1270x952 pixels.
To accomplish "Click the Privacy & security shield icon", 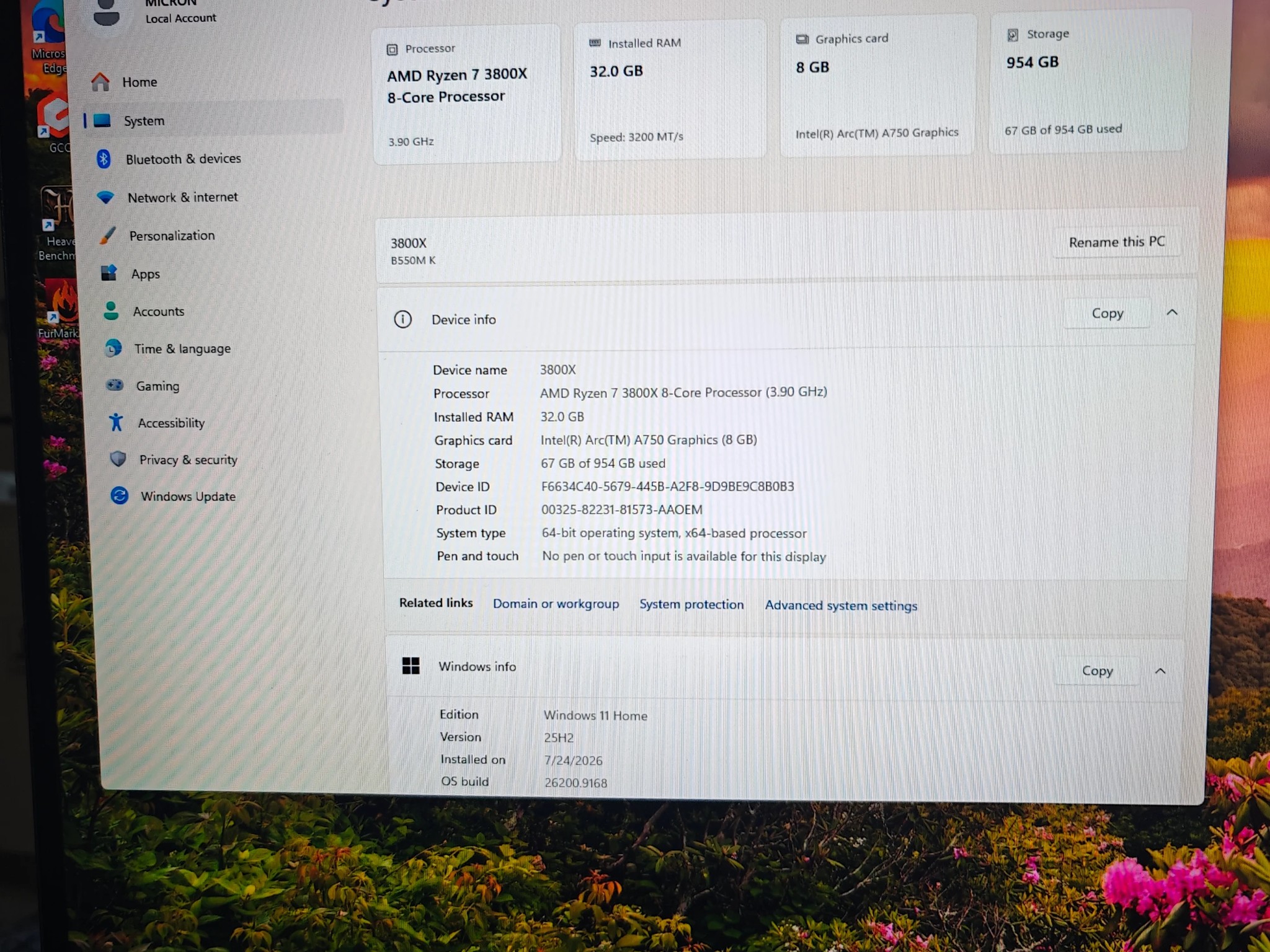I will click(x=118, y=459).
